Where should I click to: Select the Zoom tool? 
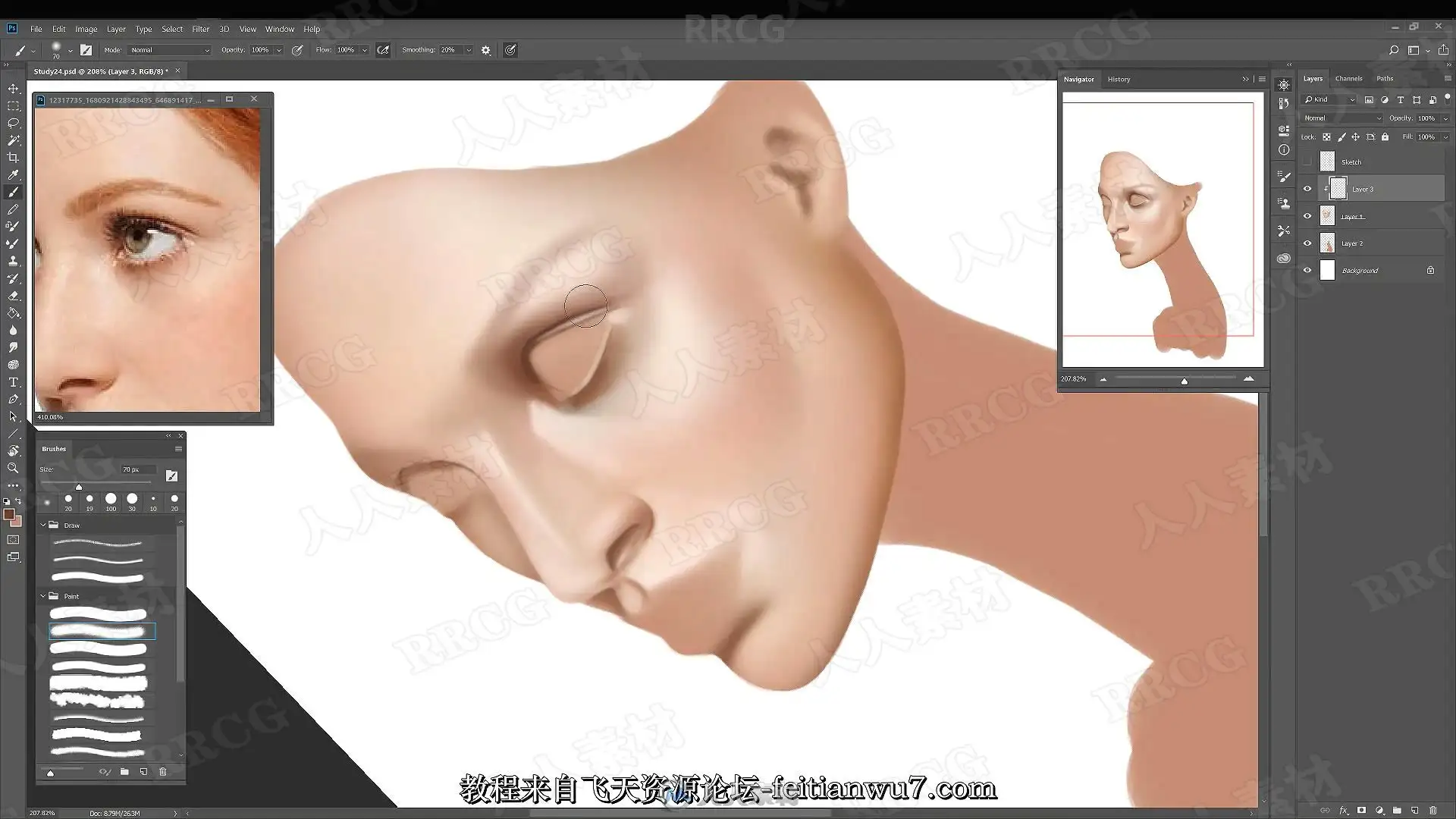click(x=13, y=469)
